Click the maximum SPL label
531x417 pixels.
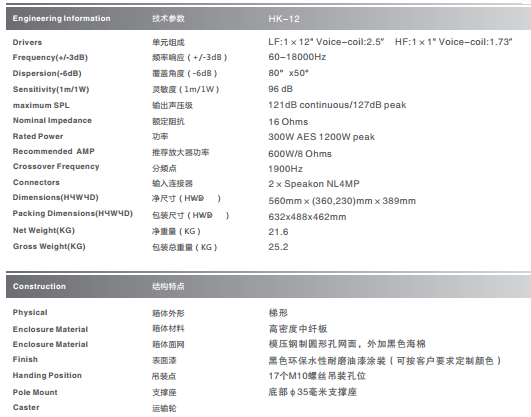point(41,105)
